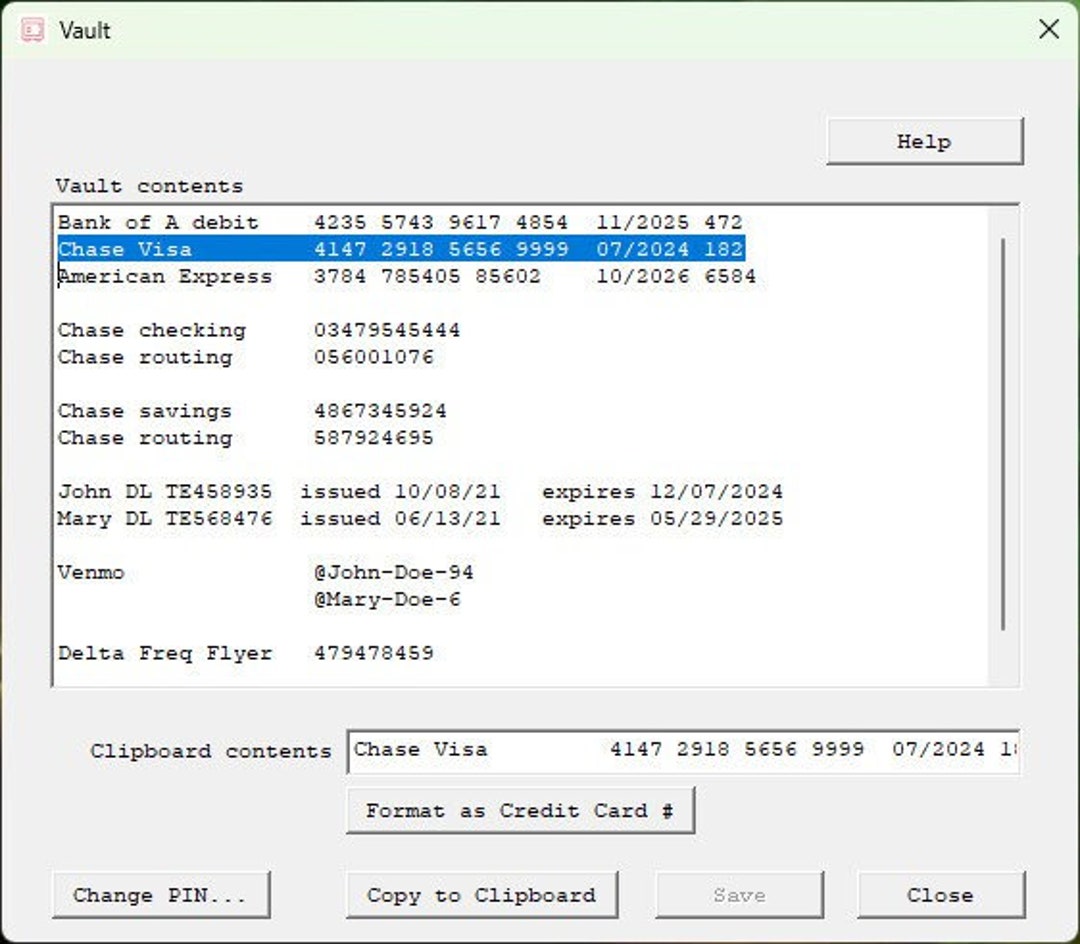Open the Change PIN dialog
1080x944 pixels.
(161, 895)
